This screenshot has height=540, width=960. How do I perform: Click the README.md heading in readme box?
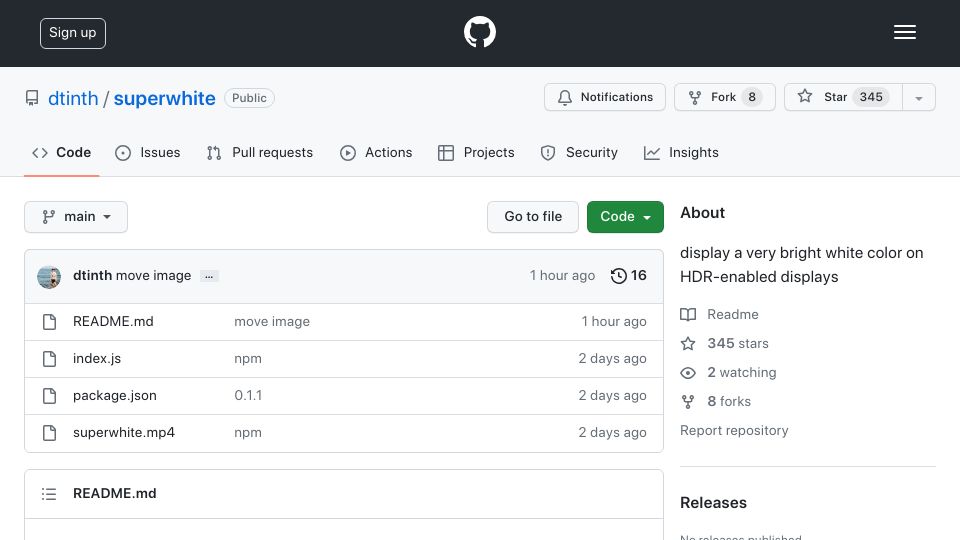(114, 493)
